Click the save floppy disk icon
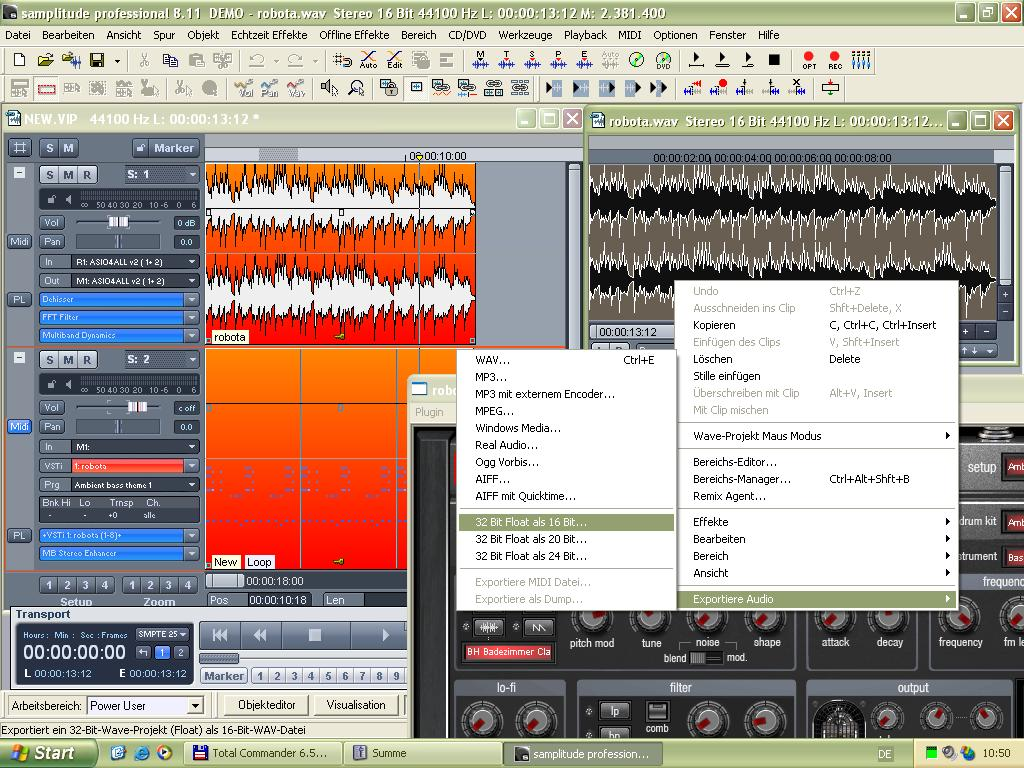 (x=97, y=61)
